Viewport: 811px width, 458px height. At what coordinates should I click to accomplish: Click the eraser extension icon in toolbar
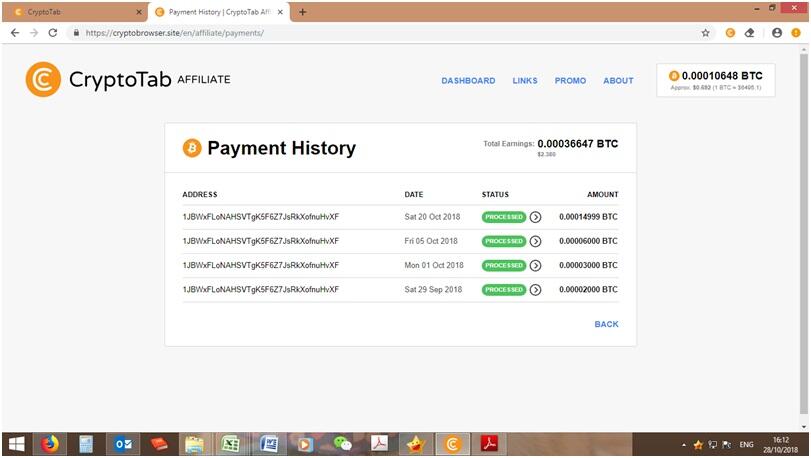click(749, 33)
